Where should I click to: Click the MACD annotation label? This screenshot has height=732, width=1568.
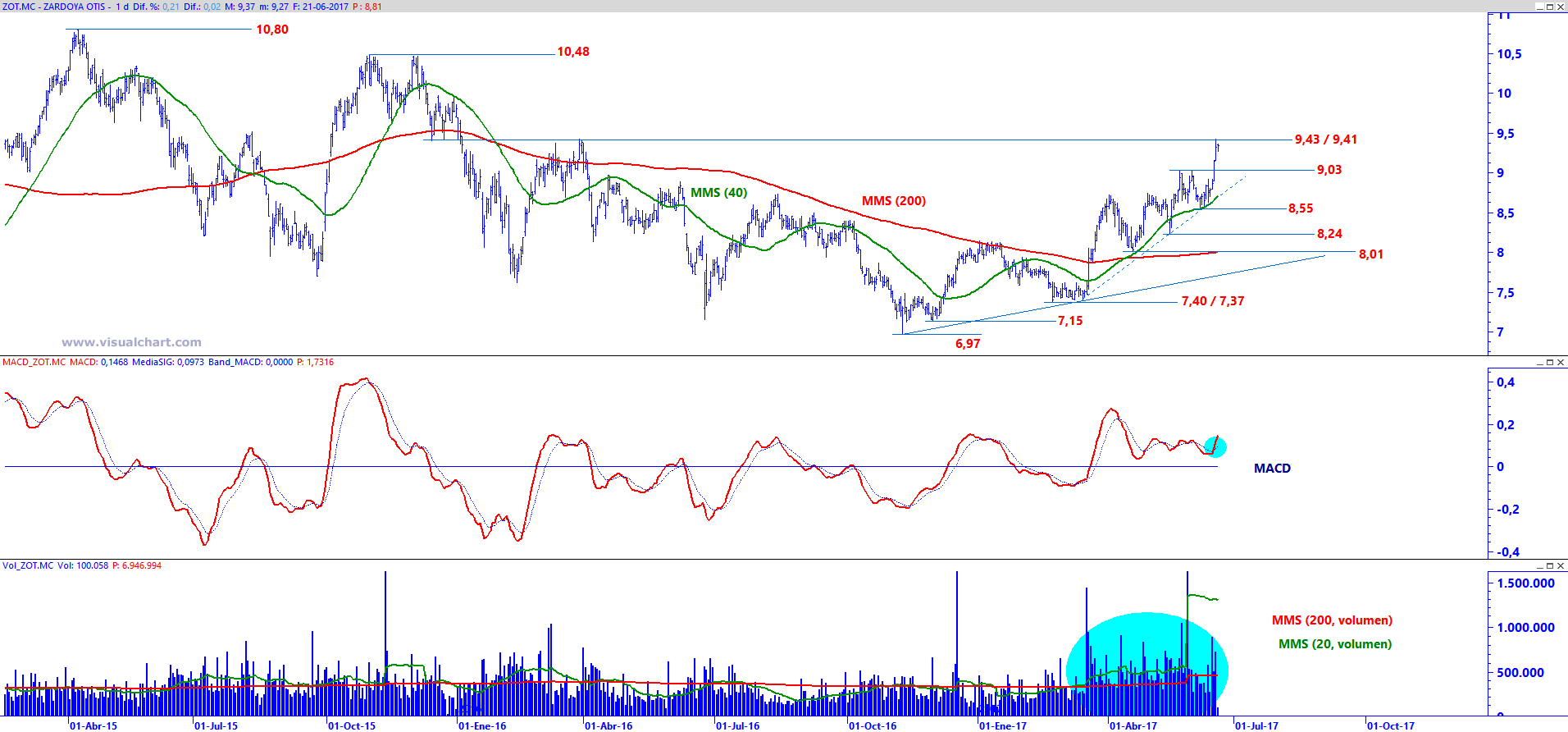click(x=1273, y=469)
